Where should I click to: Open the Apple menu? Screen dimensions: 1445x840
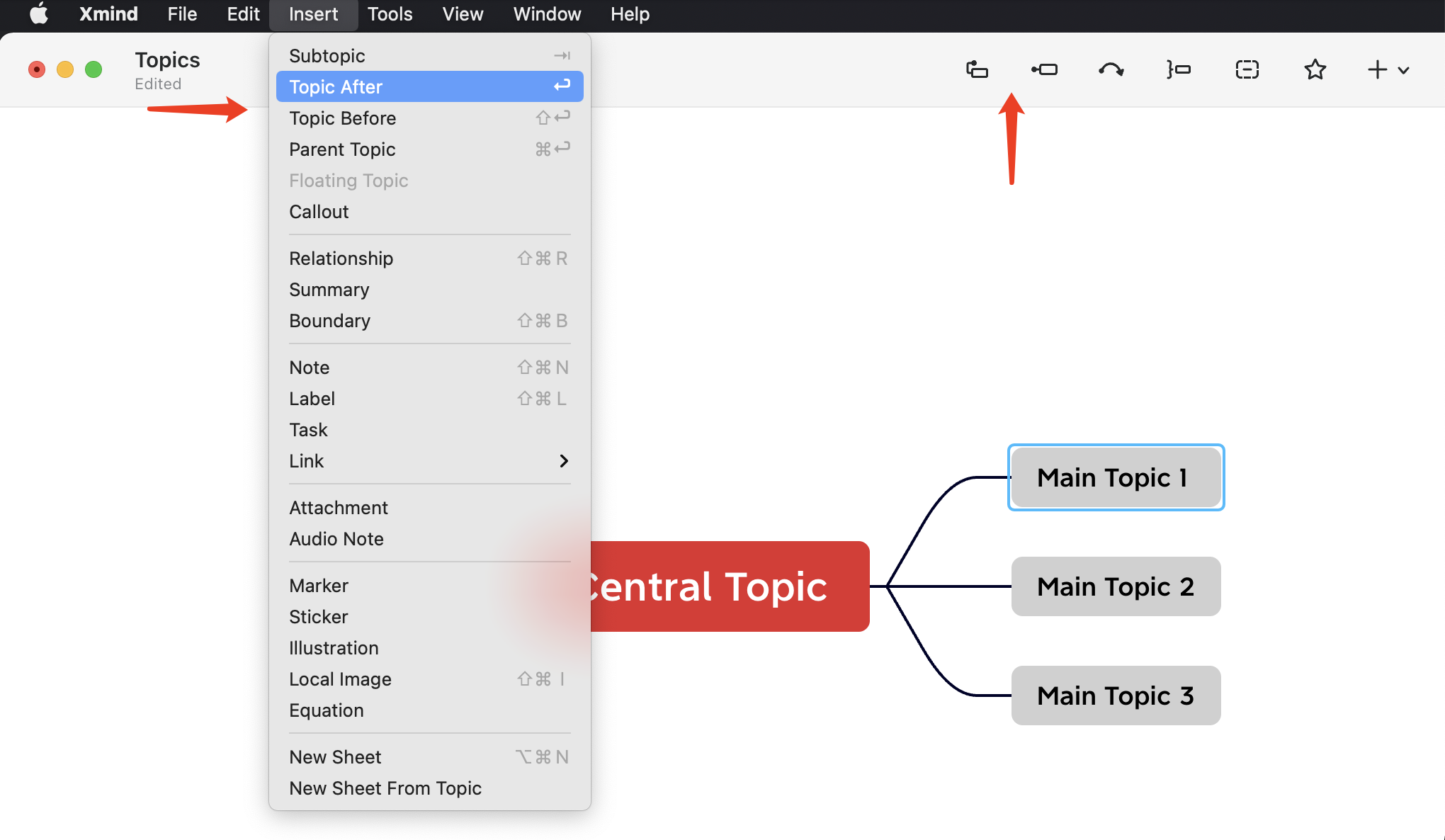click(39, 14)
